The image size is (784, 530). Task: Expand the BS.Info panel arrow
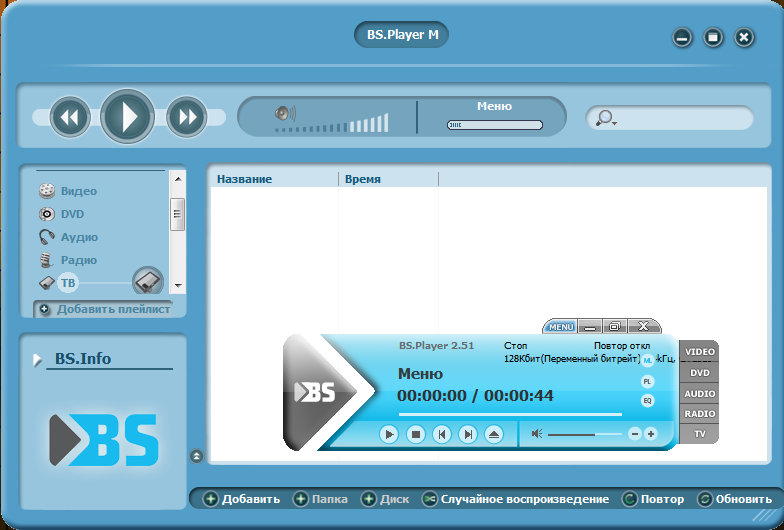coord(37,360)
